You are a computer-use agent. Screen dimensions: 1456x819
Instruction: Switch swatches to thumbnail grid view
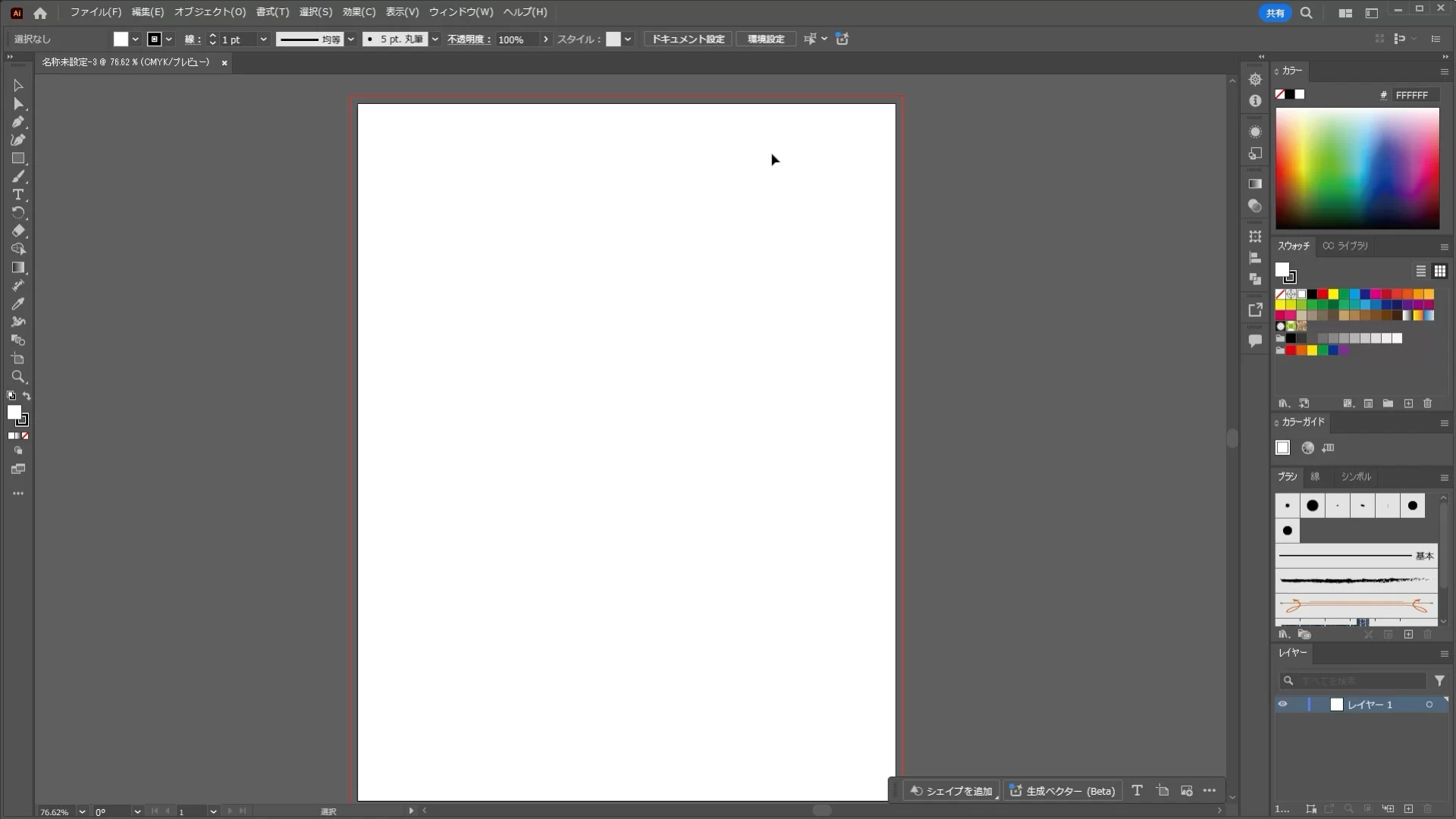tap(1440, 271)
